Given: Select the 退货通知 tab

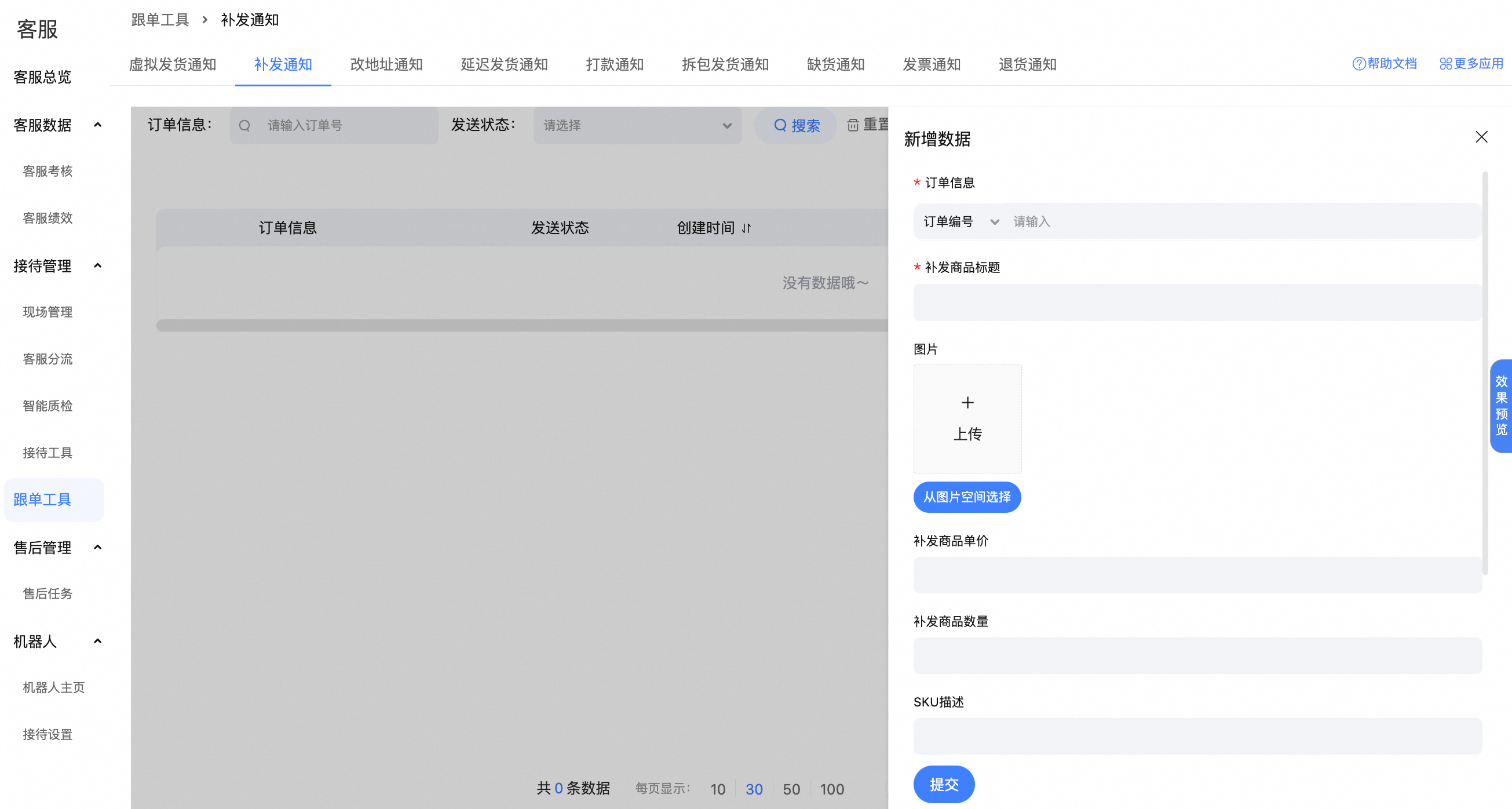Looking at the screenshot, I should [1027, 64].
